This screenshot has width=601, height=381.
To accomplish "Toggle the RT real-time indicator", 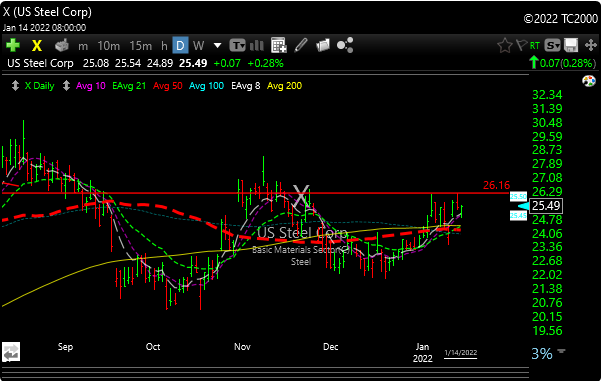I will click(535, 46).
